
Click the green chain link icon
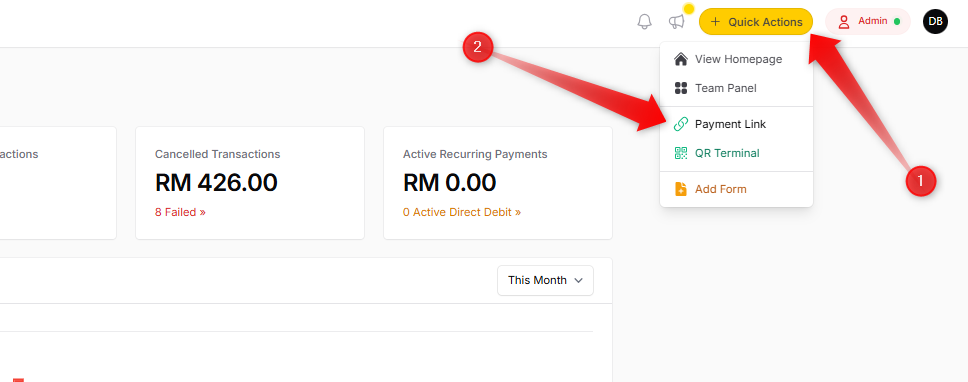tap(680, 124)
